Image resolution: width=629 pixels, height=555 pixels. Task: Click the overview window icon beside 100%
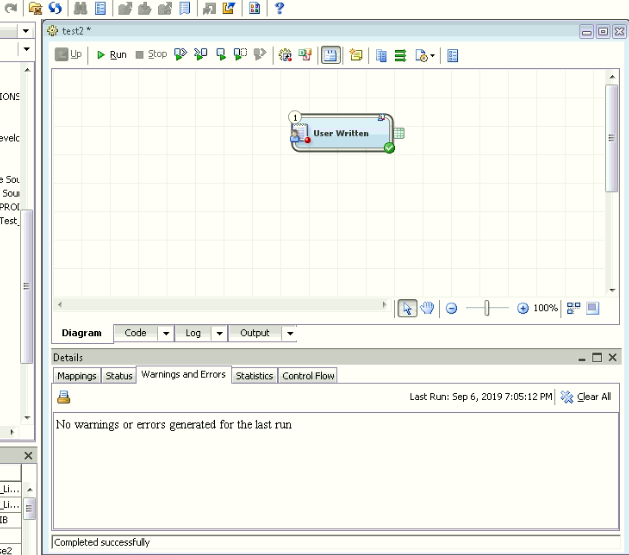coord(592,308)
